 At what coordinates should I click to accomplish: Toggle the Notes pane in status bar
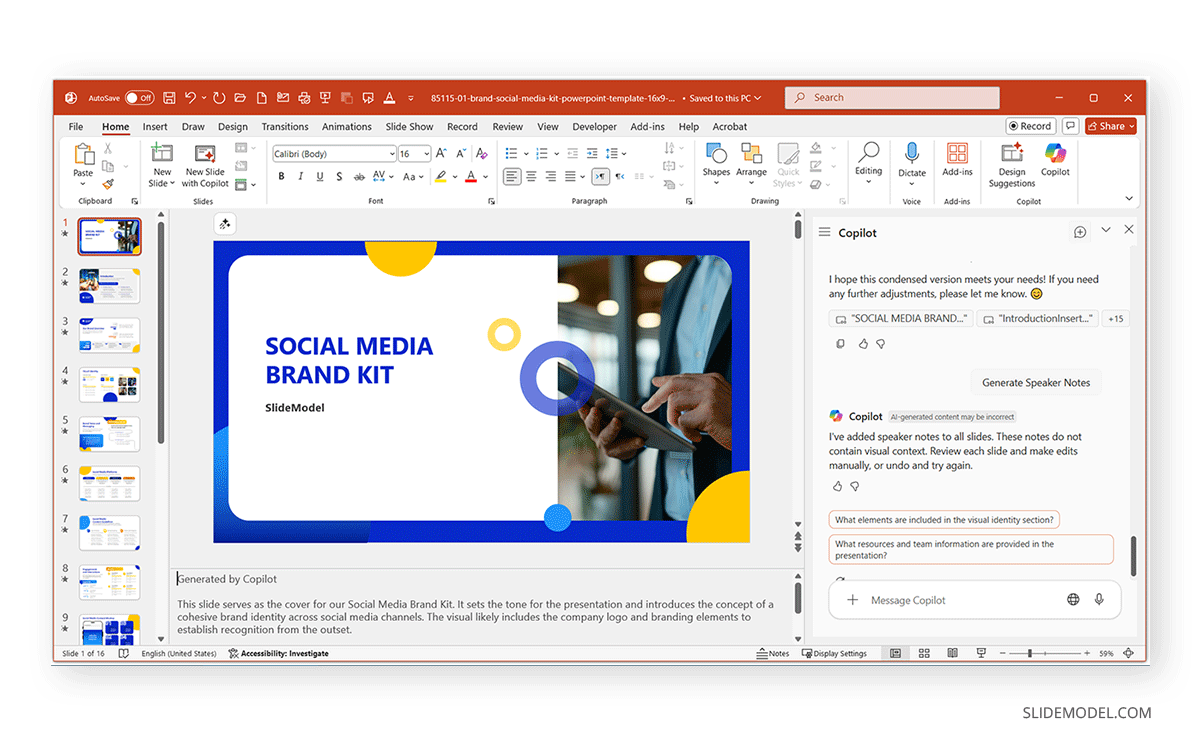pyautogui.click(x=773, y=653)
